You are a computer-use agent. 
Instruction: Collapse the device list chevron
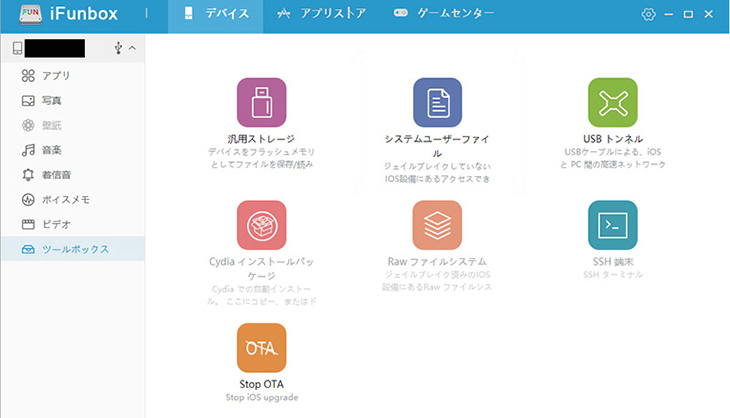tap(133, 47)
